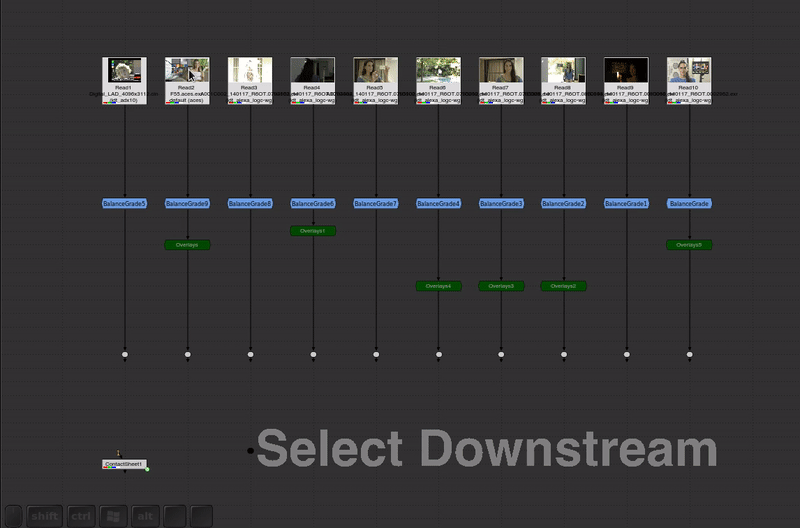Select the Read1 node thumbnail
The image size is (800, 528).
point(125,71)
